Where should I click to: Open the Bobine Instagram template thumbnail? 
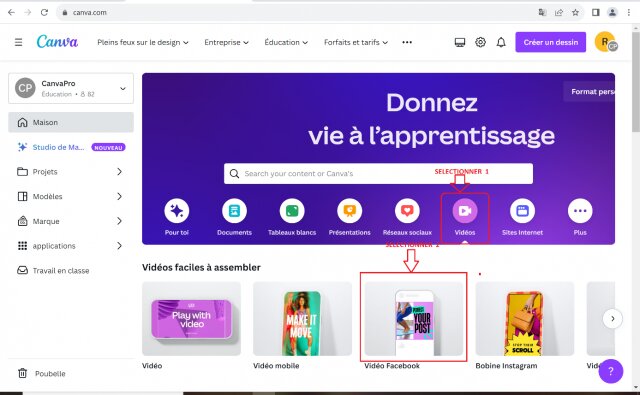tap(524, 319)
